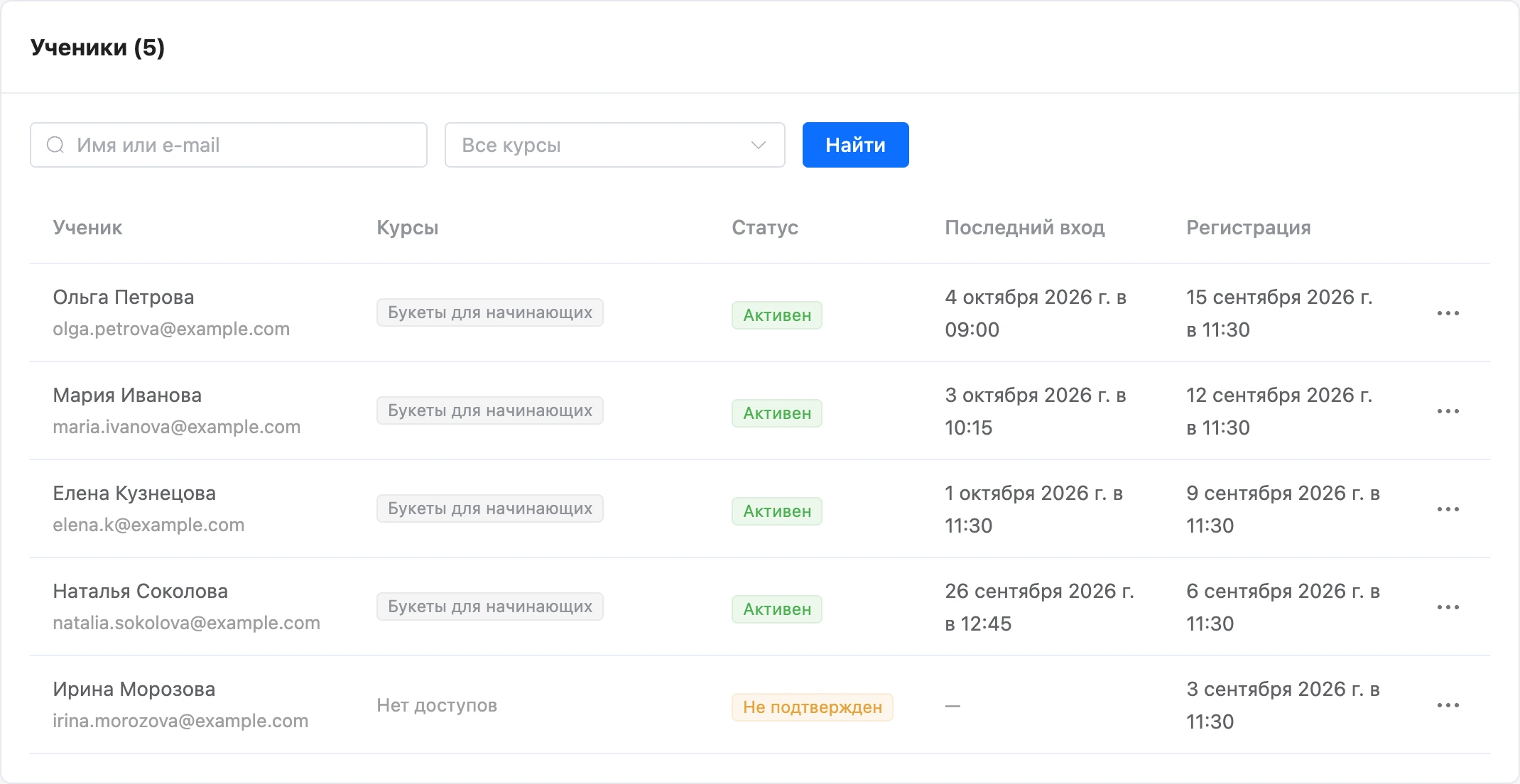
Task: Open actions menu for Наталья Соколова
Action: click(1448, 607)
